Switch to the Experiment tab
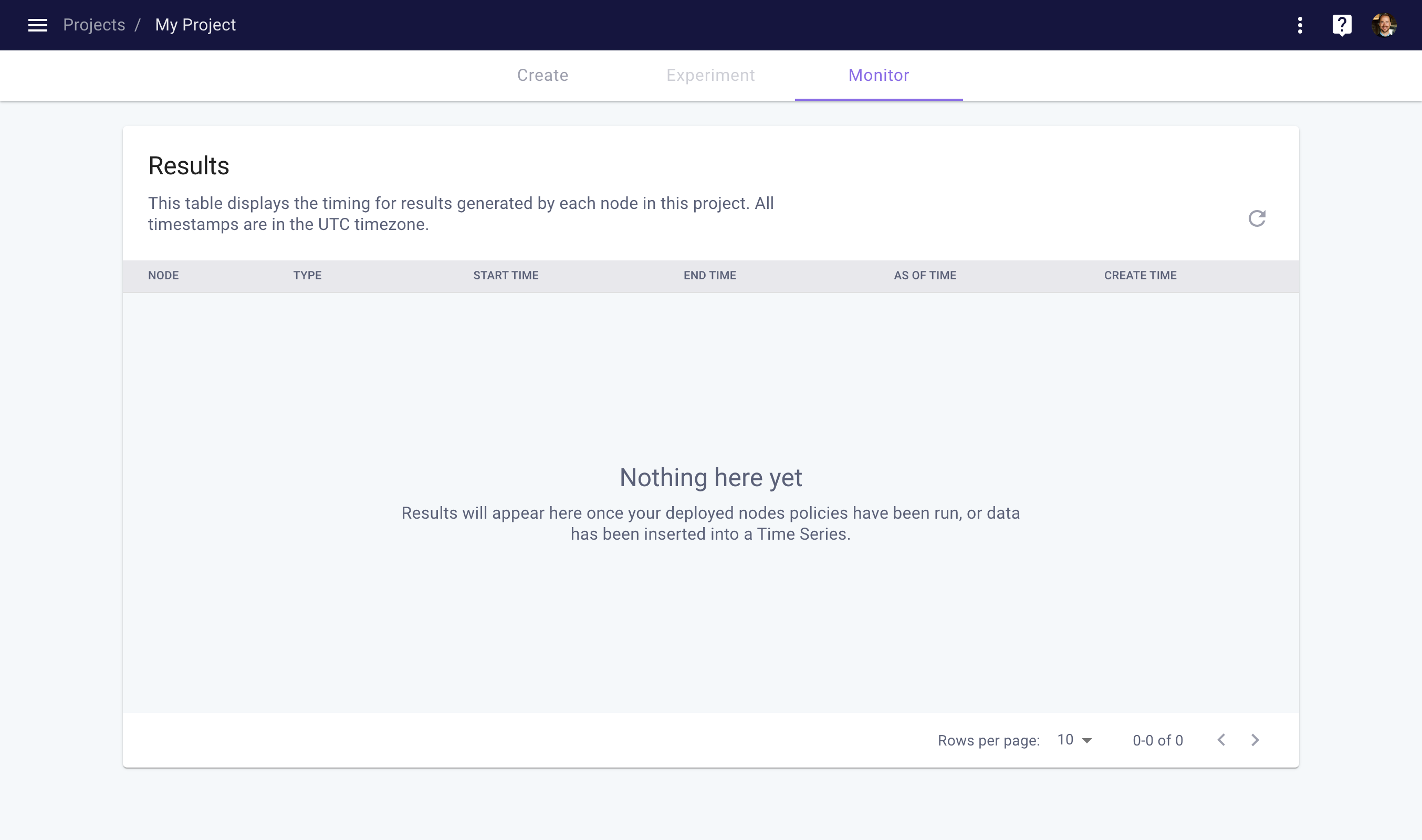This screenshot has height=840, width=1422. click(710, 75)
